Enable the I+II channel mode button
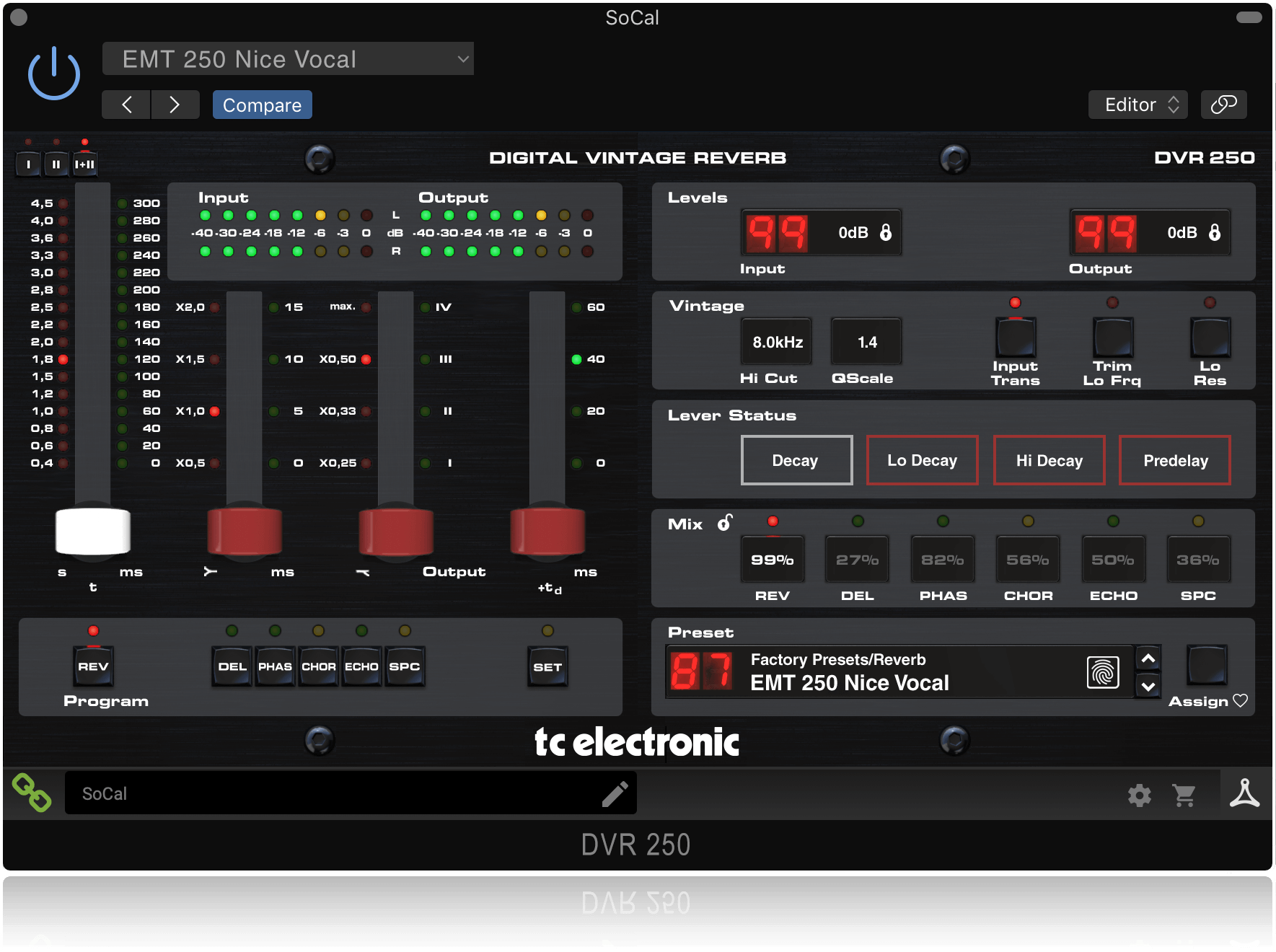Viewport: 1276px width, 952px height. 85,163
